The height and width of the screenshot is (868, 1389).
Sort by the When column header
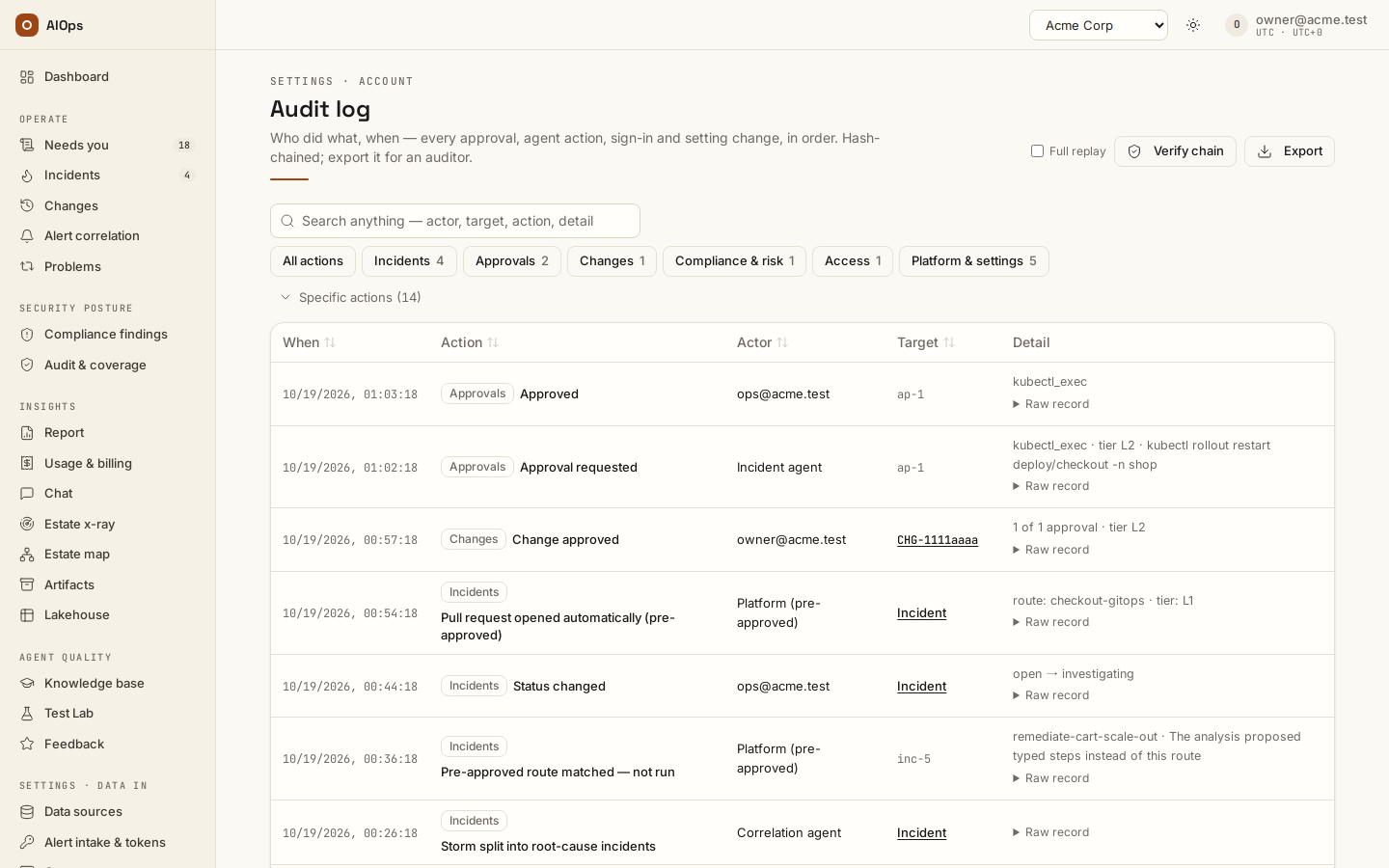pos(309,342)
